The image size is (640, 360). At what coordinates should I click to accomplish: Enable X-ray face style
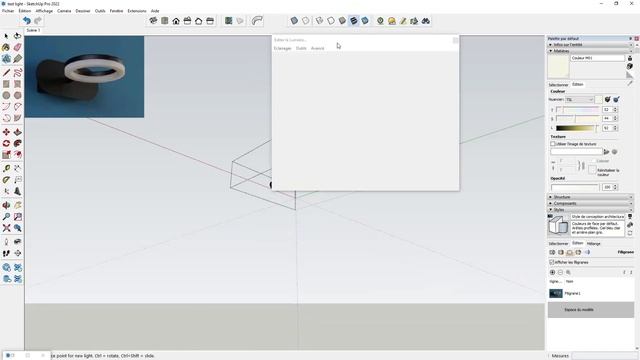tap(294, 20)
